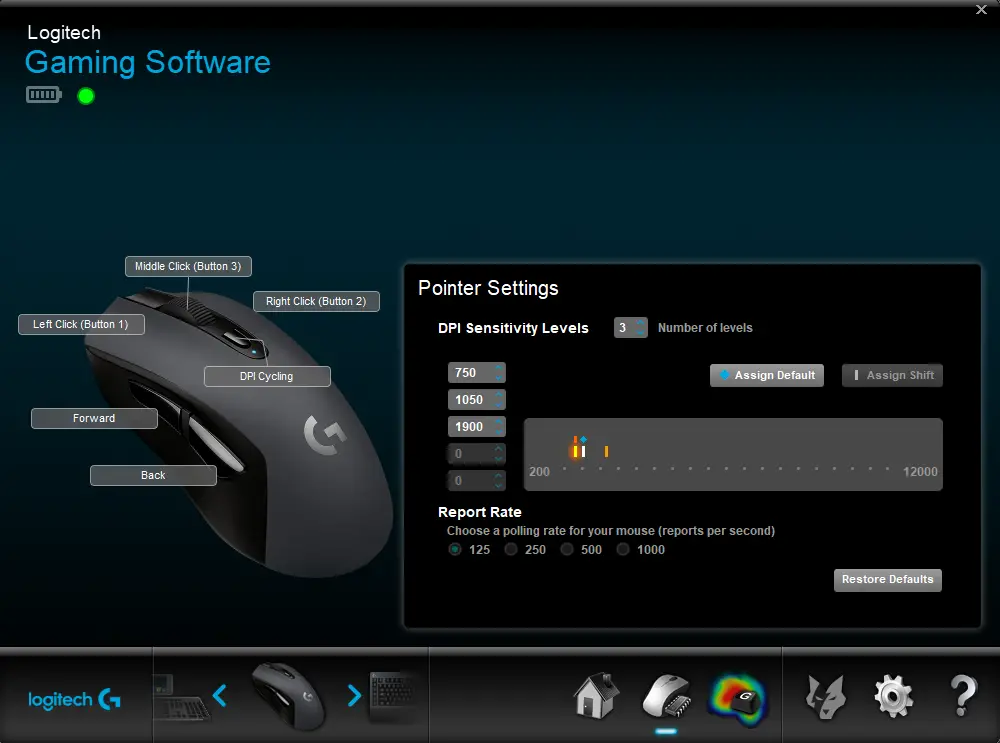This screenshot has width=1000, height=743.
Task: Click the green connection status indicator
Action: pos(86,96)
